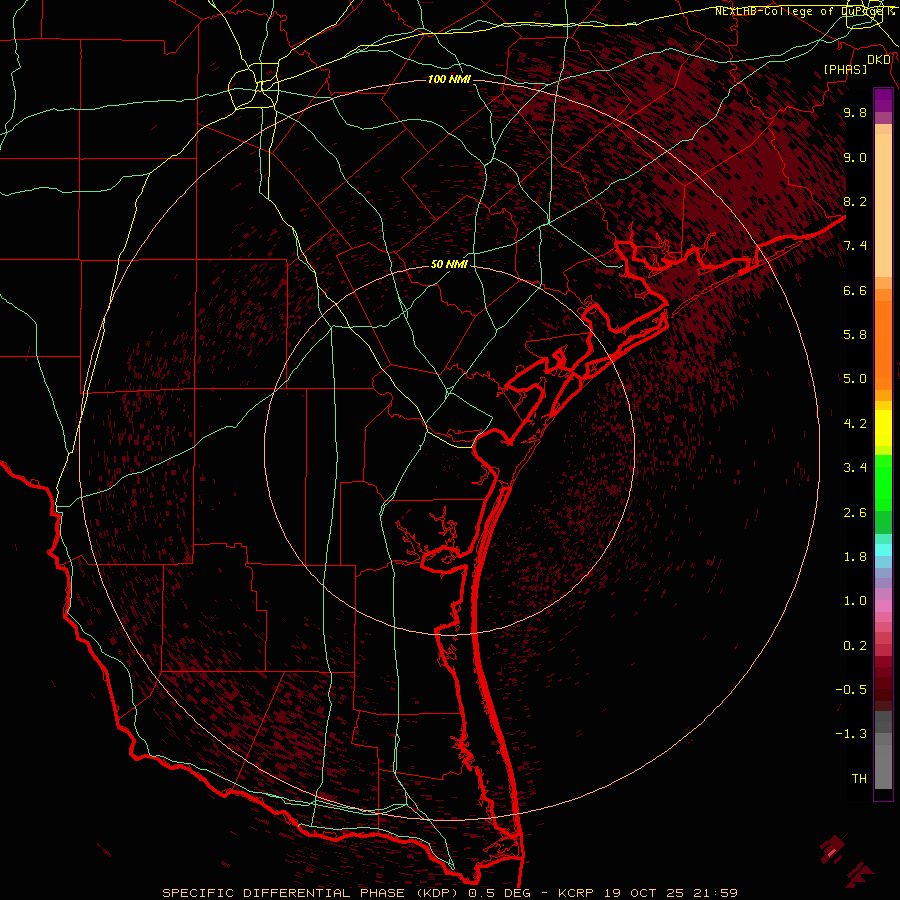Click the 1.8 scale value

tap(855, 557)
